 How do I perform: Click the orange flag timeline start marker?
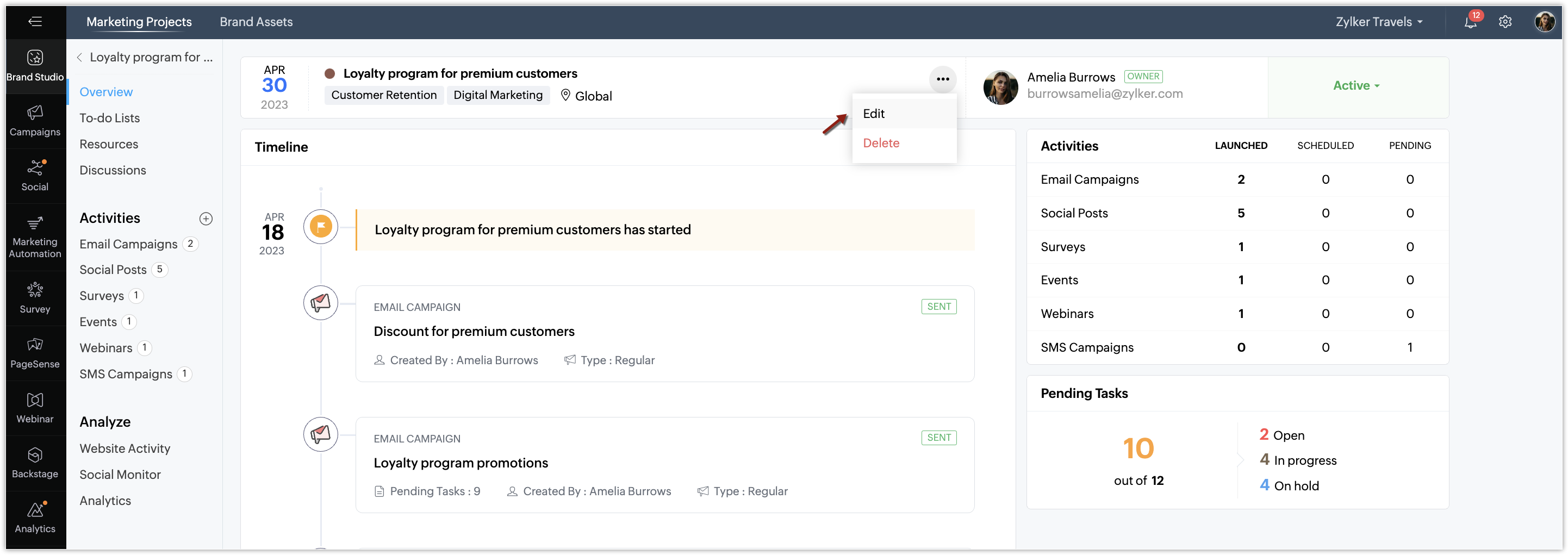point(321,227)
